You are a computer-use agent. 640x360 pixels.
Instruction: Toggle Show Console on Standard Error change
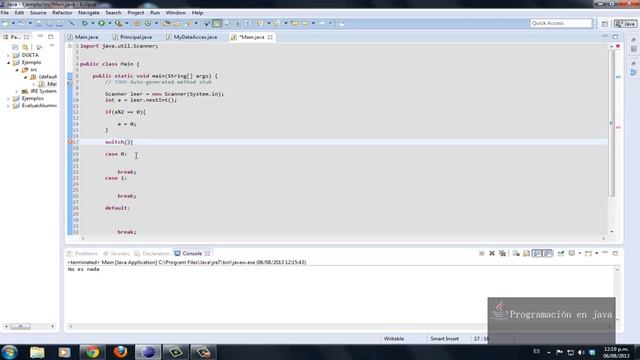pyautogui.click(x=548, y=253)
